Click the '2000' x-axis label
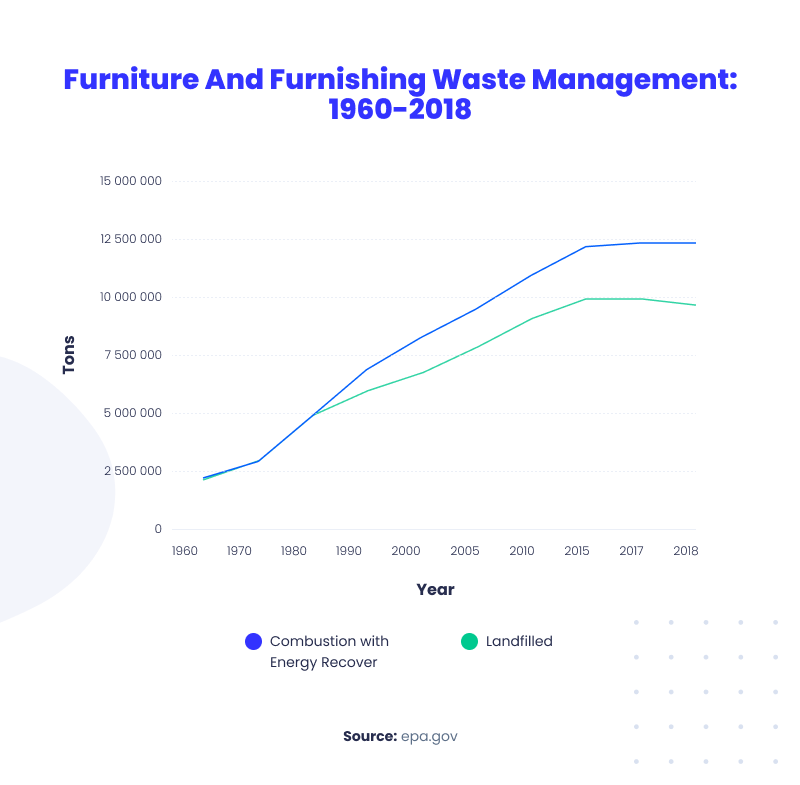 (x=406, y=551)
